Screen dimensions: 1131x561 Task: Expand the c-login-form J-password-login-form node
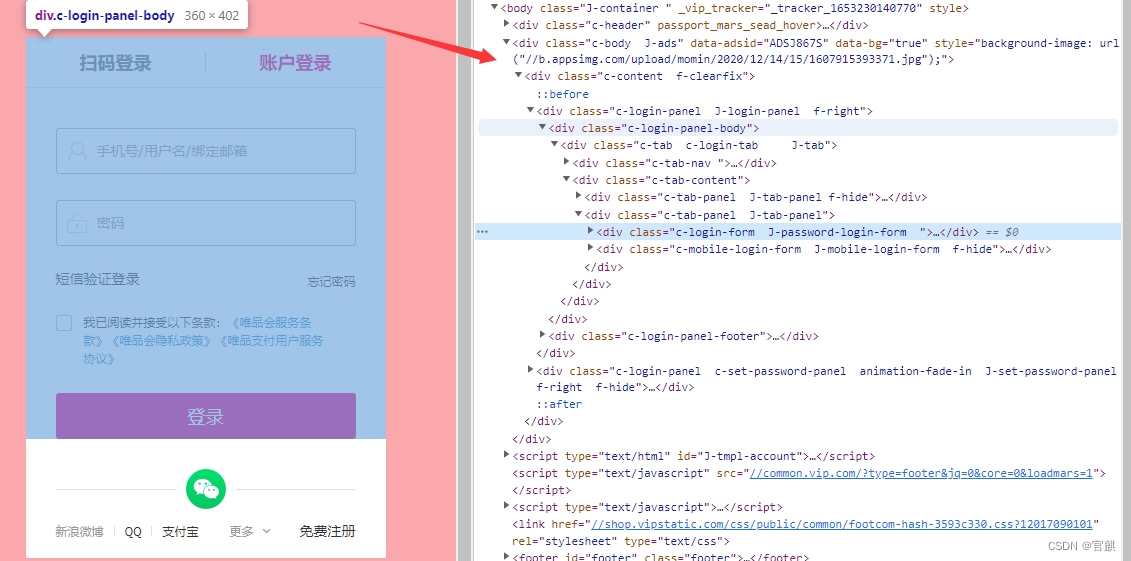click(x=591, y=231)
